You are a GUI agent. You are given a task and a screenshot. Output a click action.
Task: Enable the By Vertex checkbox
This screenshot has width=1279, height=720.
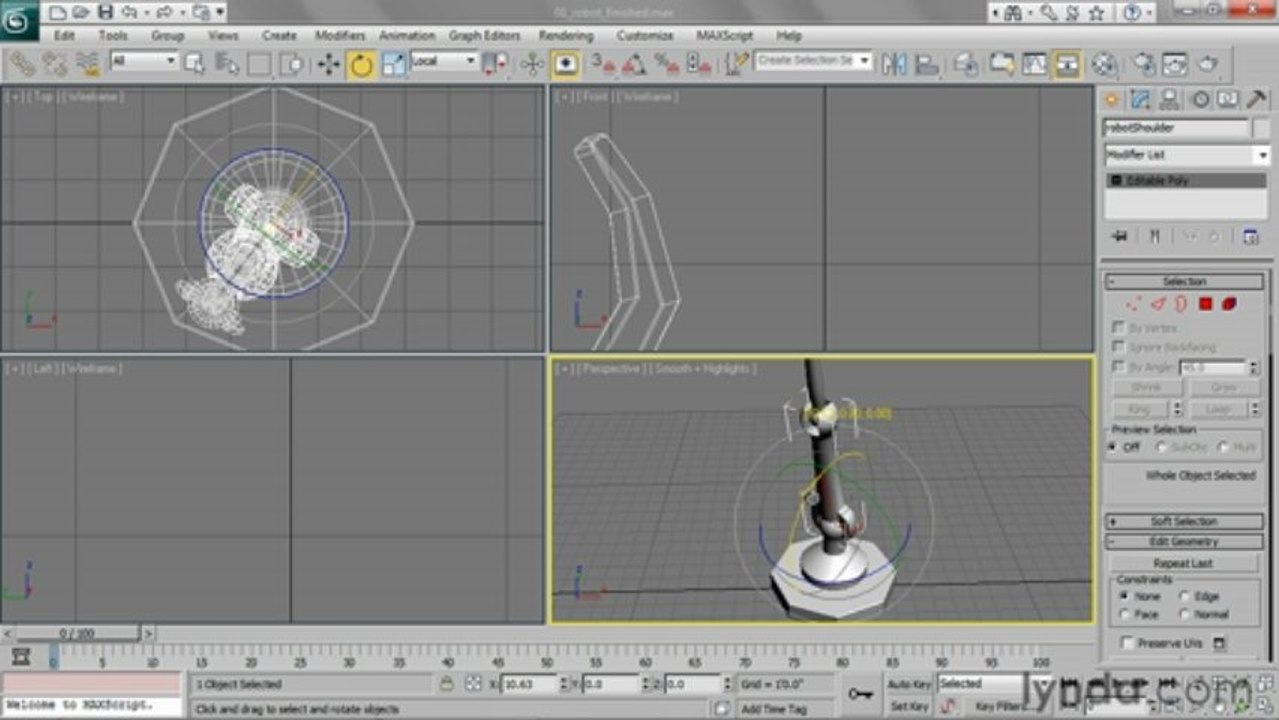[x=1118, y=327]
